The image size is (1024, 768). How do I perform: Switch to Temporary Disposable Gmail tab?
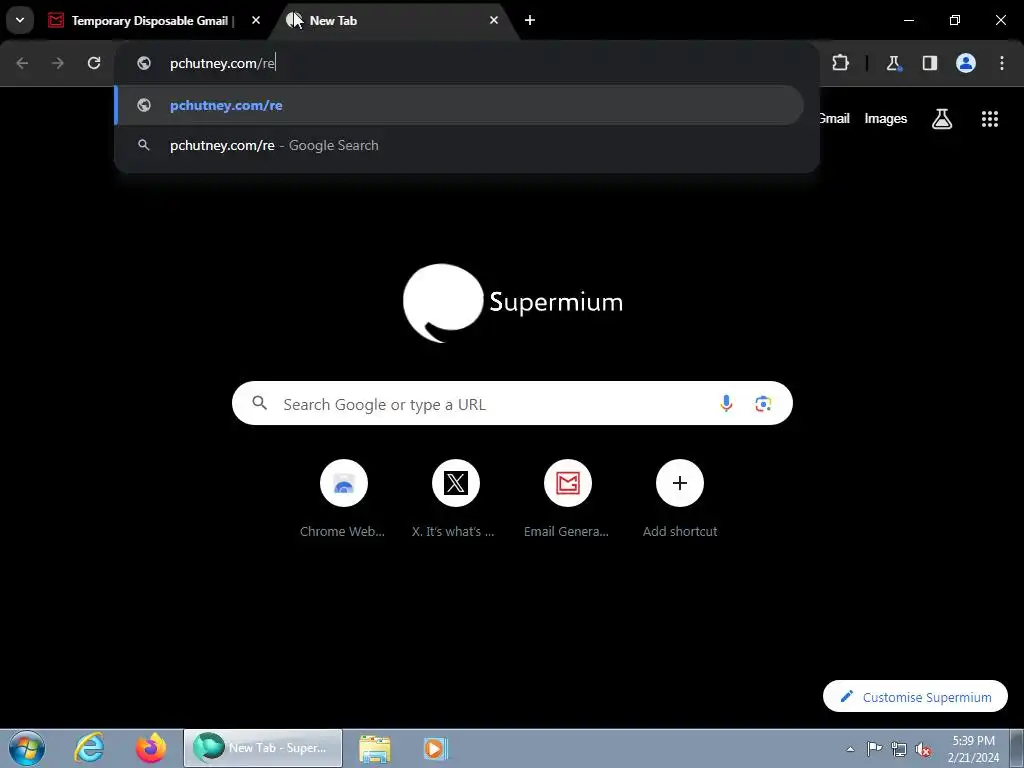[x=150, y=20]
